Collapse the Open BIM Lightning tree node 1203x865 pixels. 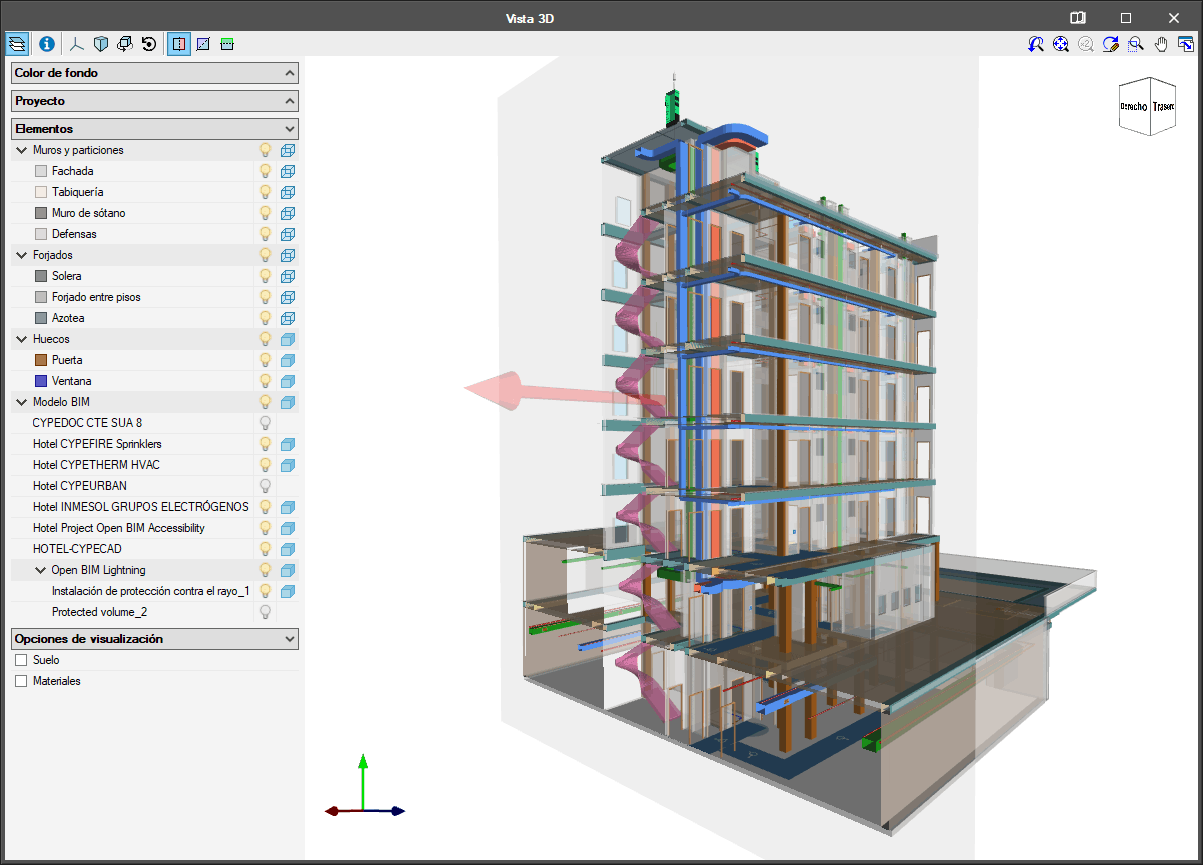point(40,570)
